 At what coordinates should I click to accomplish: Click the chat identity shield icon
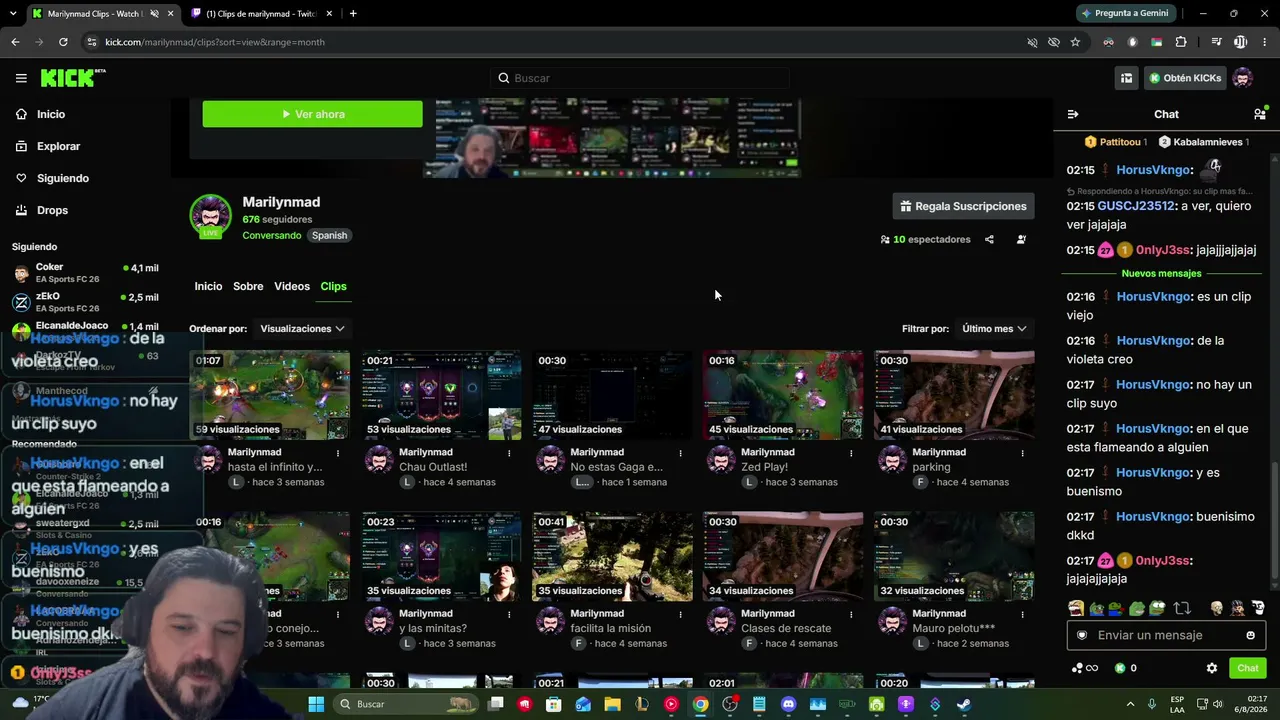(x=1081, y=635)
